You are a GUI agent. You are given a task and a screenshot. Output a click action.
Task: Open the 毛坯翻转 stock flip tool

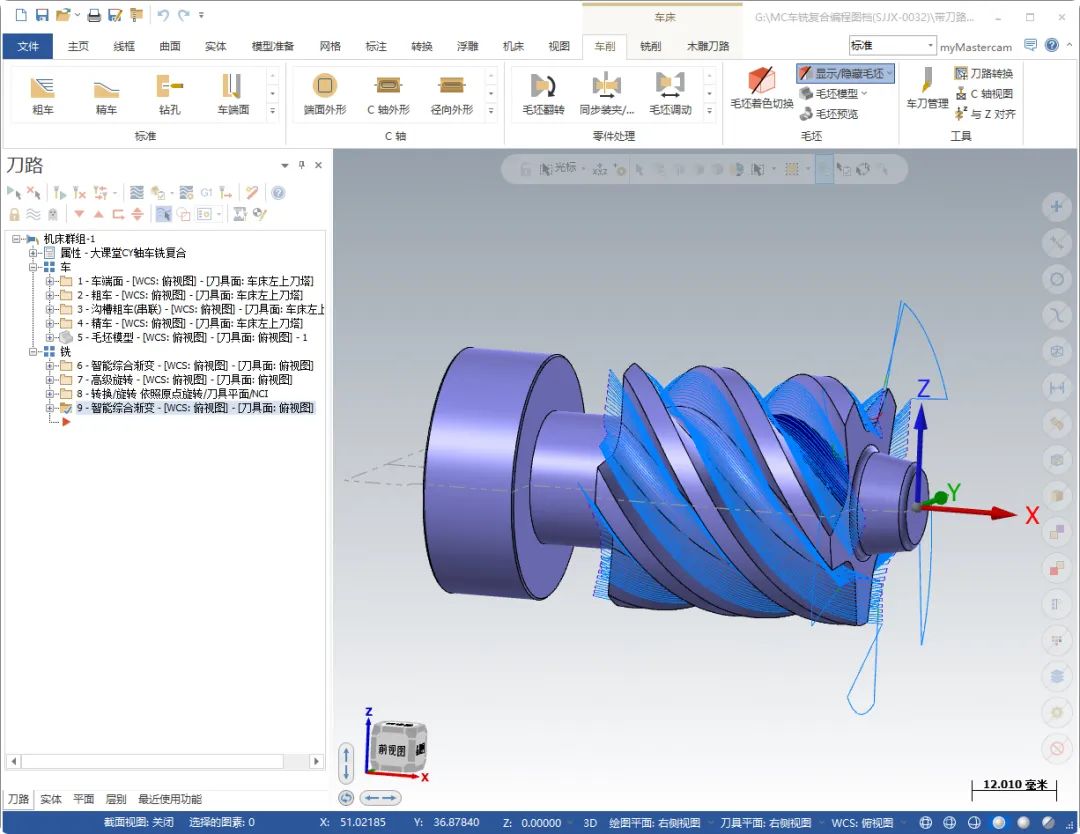(543, 93)
